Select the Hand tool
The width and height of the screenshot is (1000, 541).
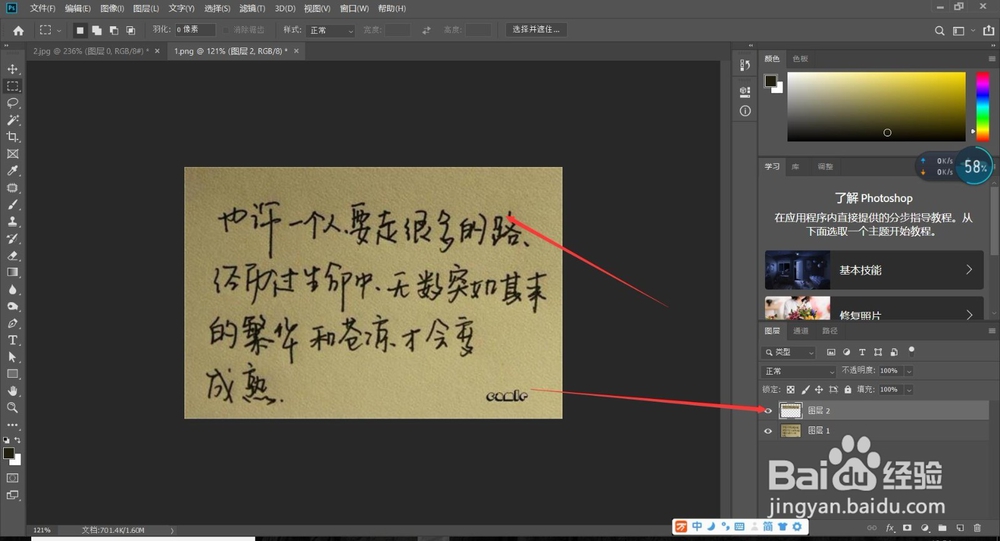coord(13,390)
